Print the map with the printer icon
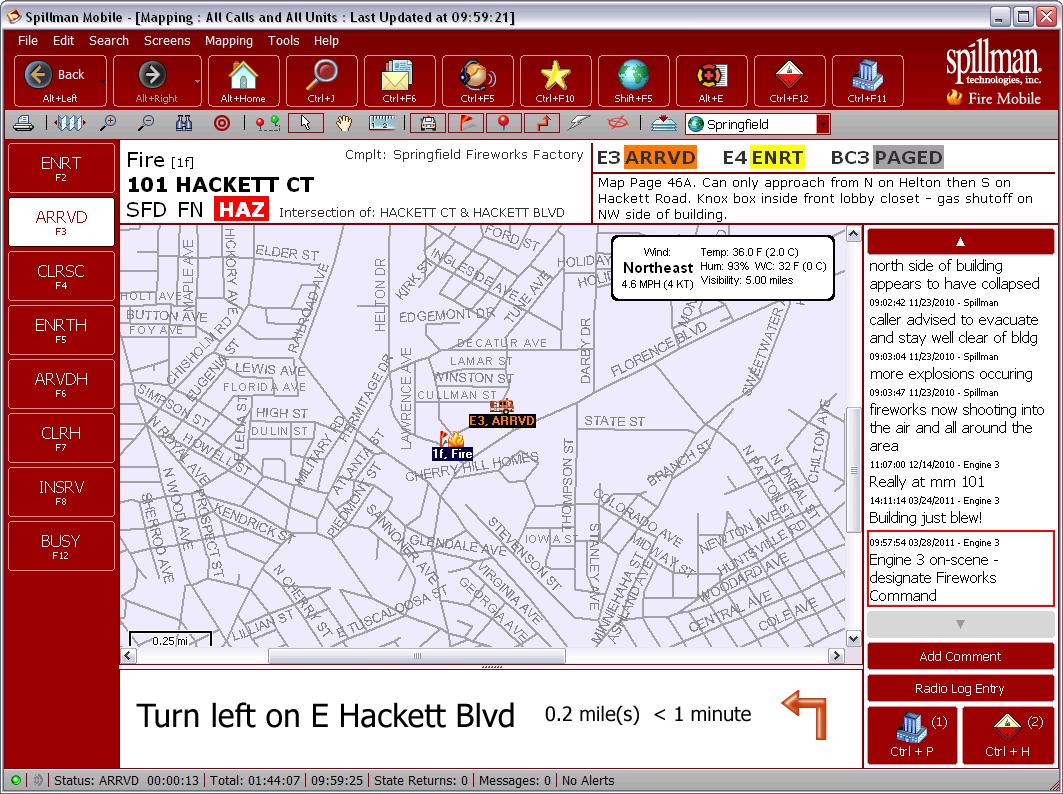The image size is (1063, 794). coord(24,123)
